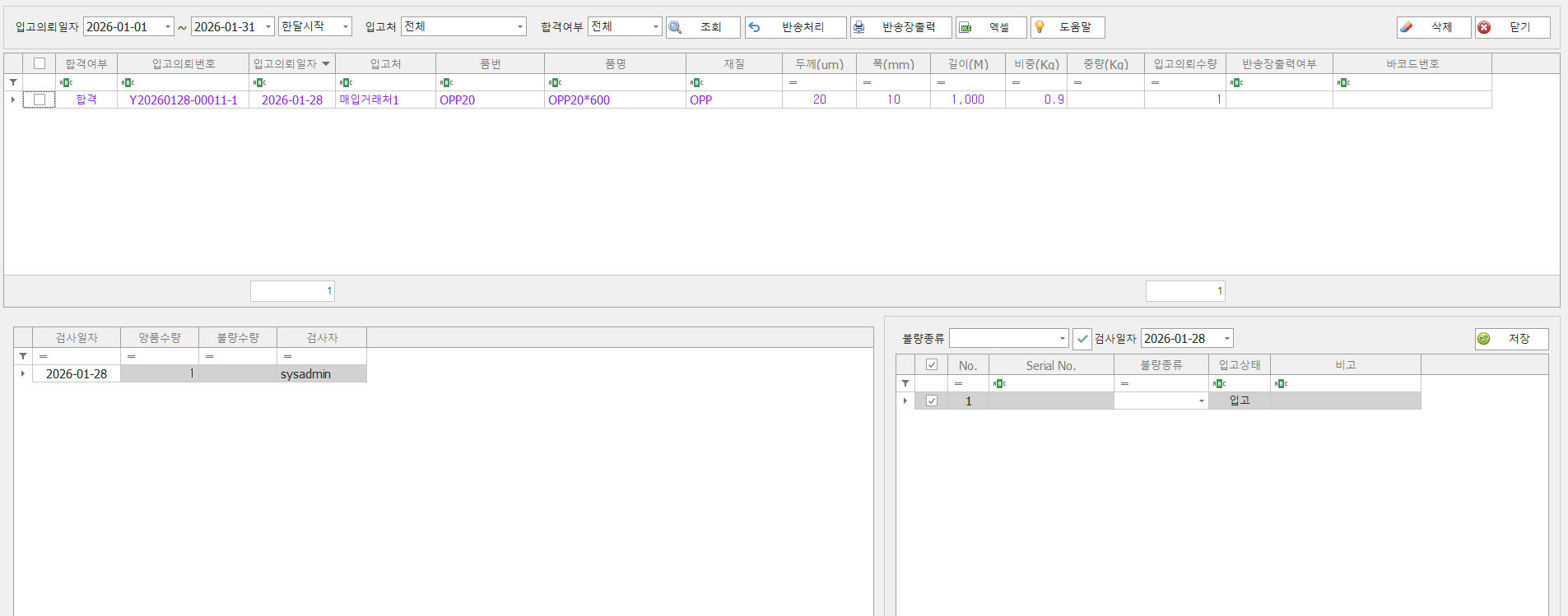
Task: Click the printer icon for 반송장출력
Action: (859, 27)
